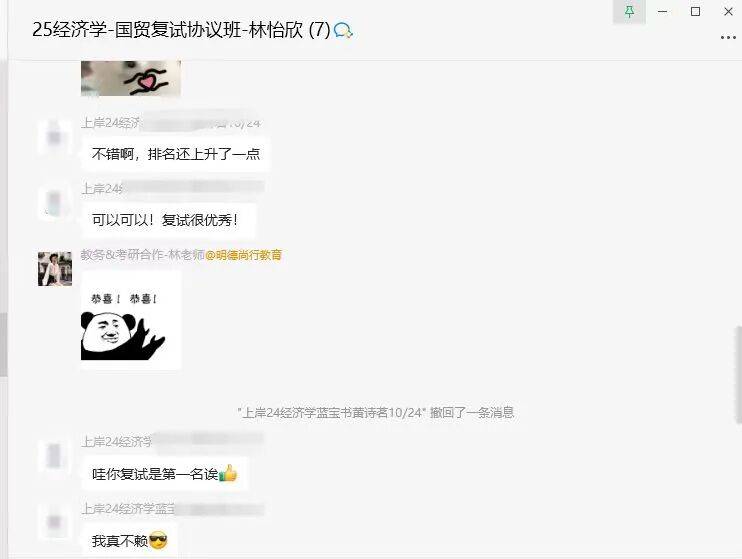Viewport: 742px width, 559px height.
Task: Click blurred avatar next to 不错啊 message
Action: (x=55, y=137)
